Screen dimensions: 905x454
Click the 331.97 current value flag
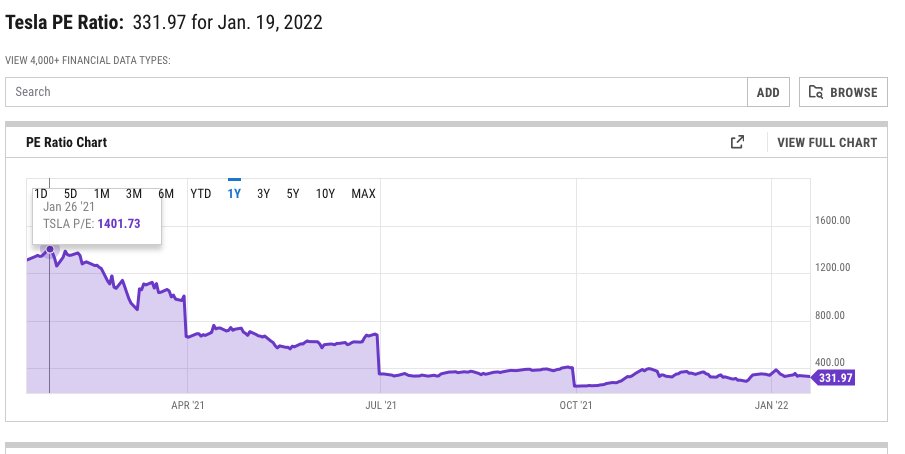(834, 378)
